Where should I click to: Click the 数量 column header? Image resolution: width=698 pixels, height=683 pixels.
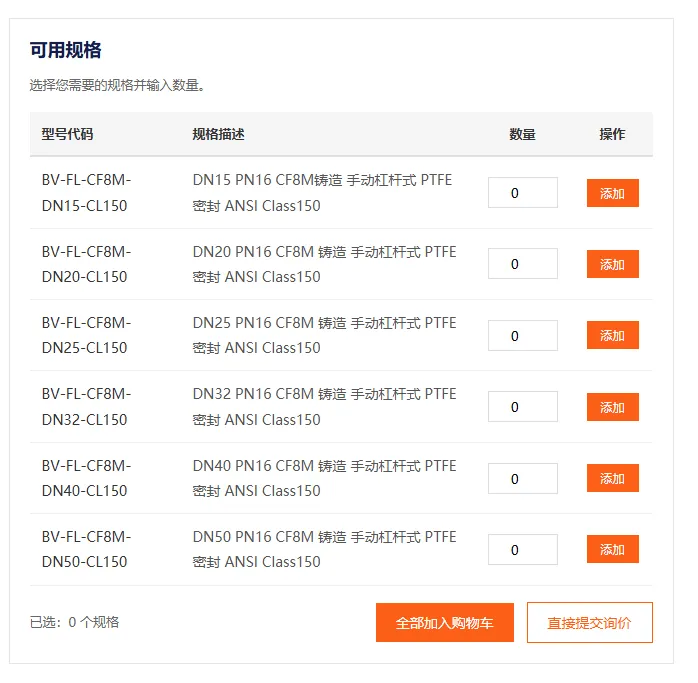[x=522, y=134]
